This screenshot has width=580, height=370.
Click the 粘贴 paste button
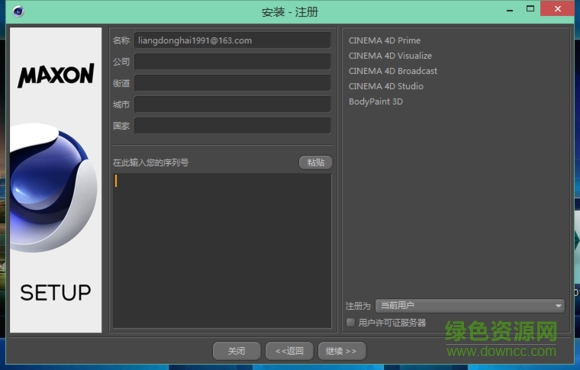click(316, 162)
